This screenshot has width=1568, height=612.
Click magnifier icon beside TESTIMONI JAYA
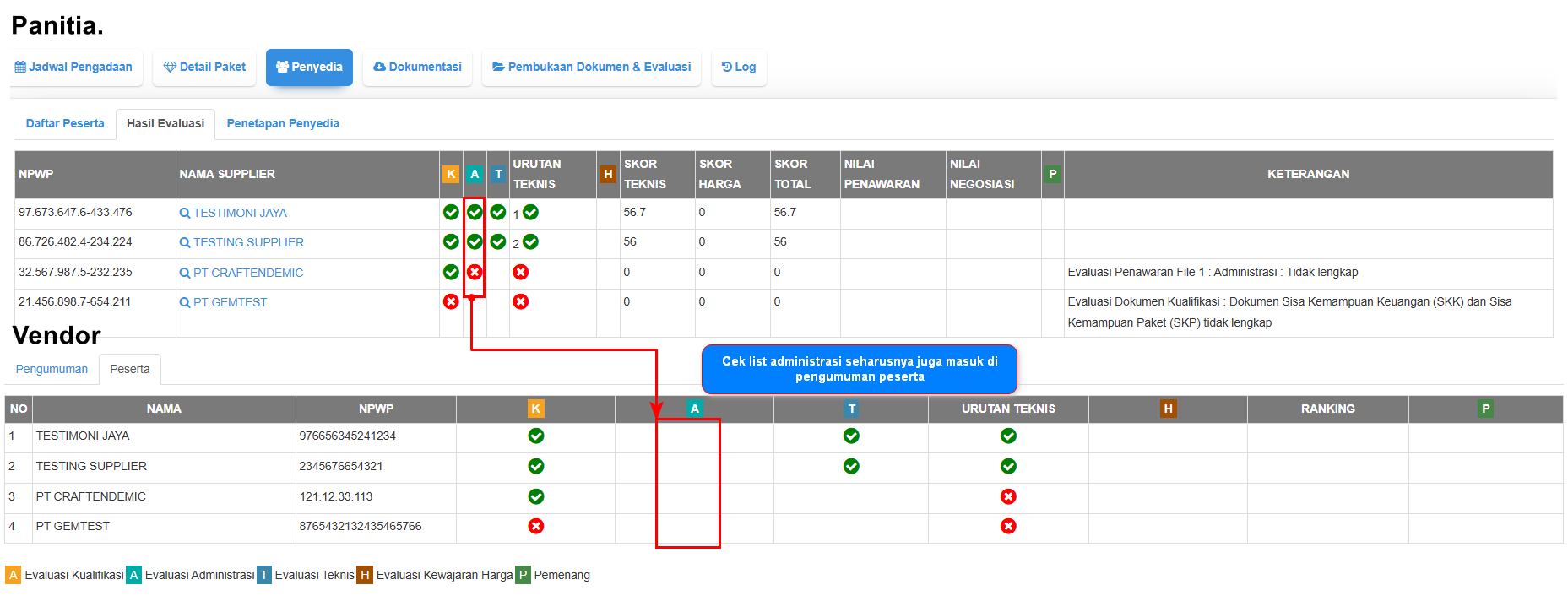coord(185,214)
